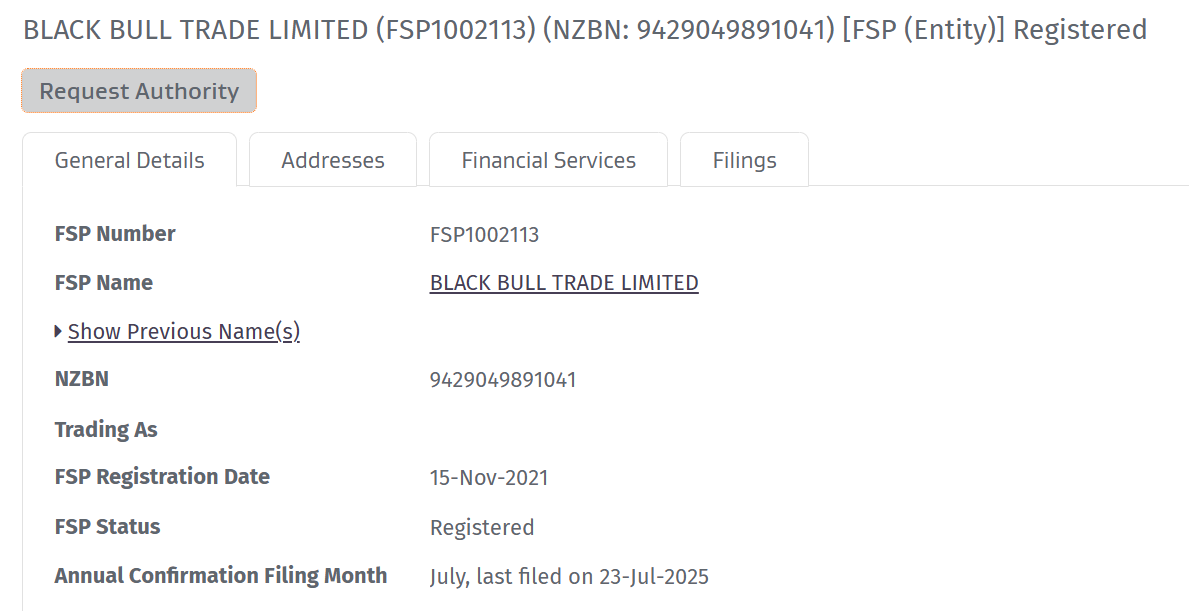Click the NZBN value 9429049891041 in details
Image resolution: width=1189 pixels, height=611 pixels.
[x=503, y=380]
